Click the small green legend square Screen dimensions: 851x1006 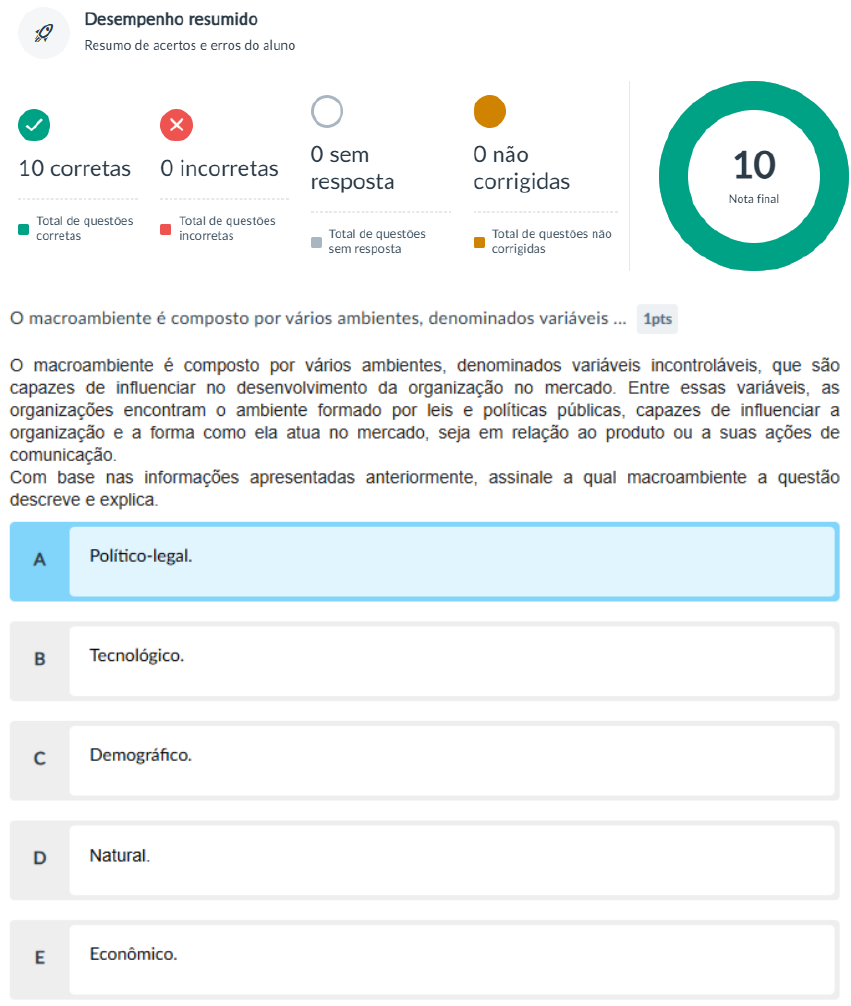click(24, 229)
